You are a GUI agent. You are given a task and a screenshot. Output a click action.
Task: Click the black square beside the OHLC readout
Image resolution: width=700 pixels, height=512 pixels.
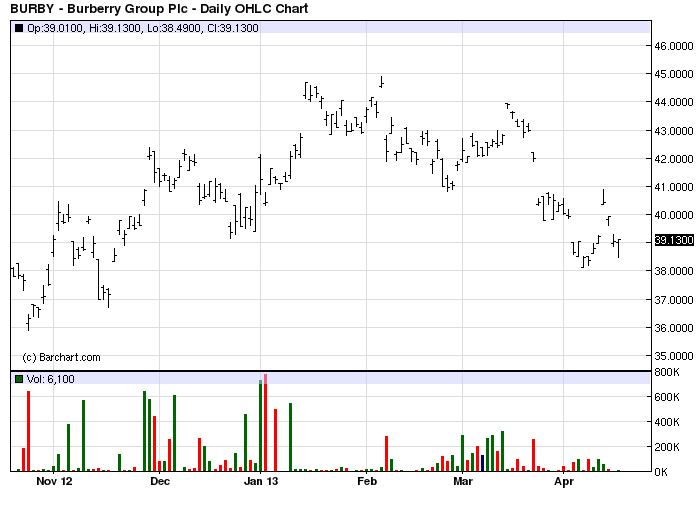click(x=19, y=28)
